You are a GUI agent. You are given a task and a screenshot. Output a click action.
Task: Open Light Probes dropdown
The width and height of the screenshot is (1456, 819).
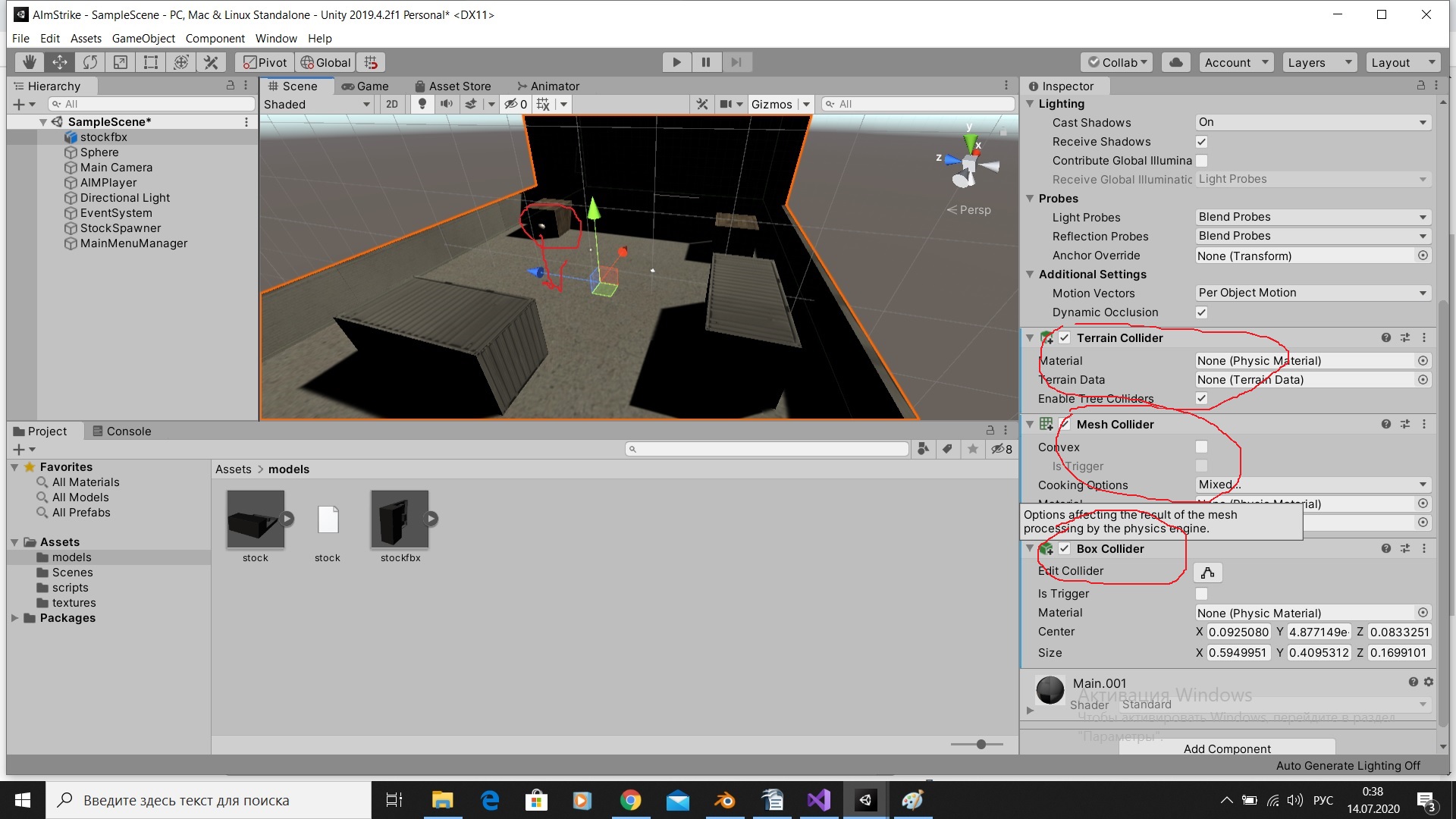point(1313,217)
